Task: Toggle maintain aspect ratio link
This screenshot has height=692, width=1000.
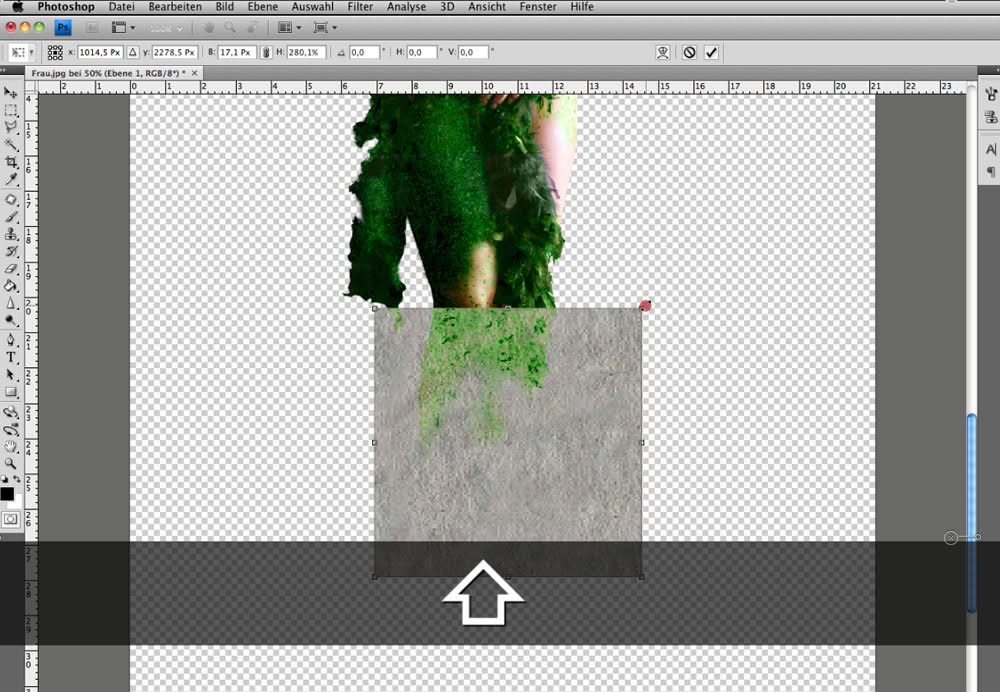Action: (267, 52)
